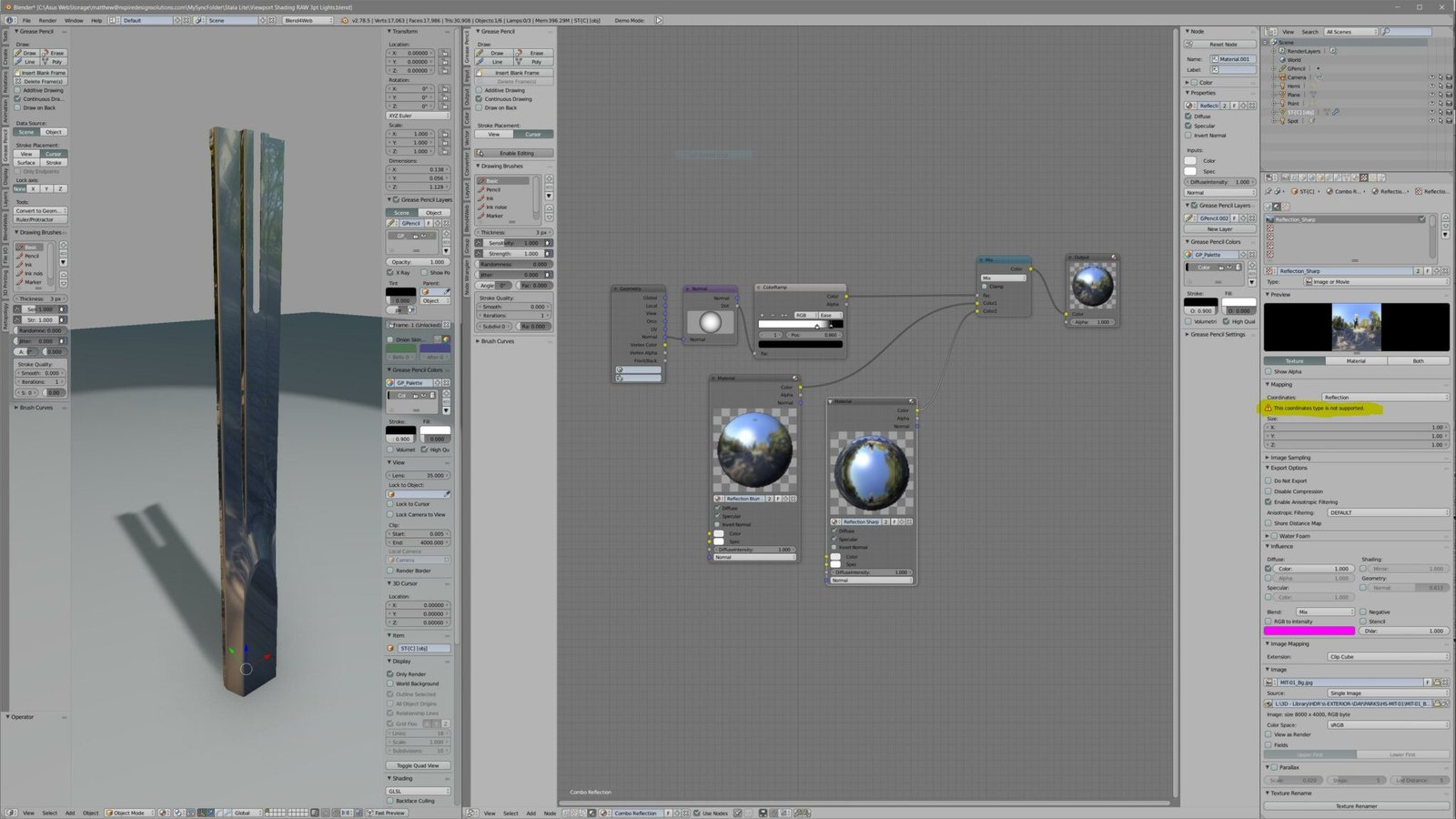Click the warning icon beside coordinates message
The image size is (1456, 819).
pos(1269,408)
